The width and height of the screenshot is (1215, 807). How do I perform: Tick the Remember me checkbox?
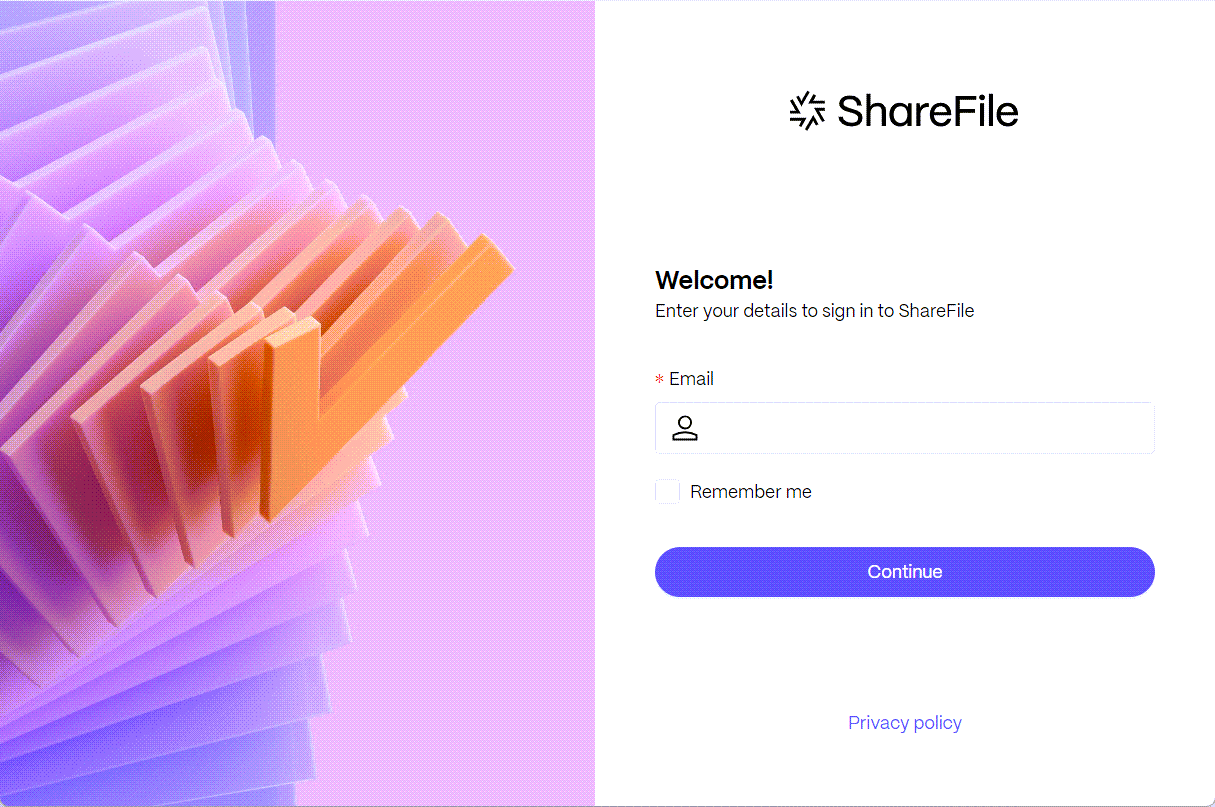coord(667,491)
